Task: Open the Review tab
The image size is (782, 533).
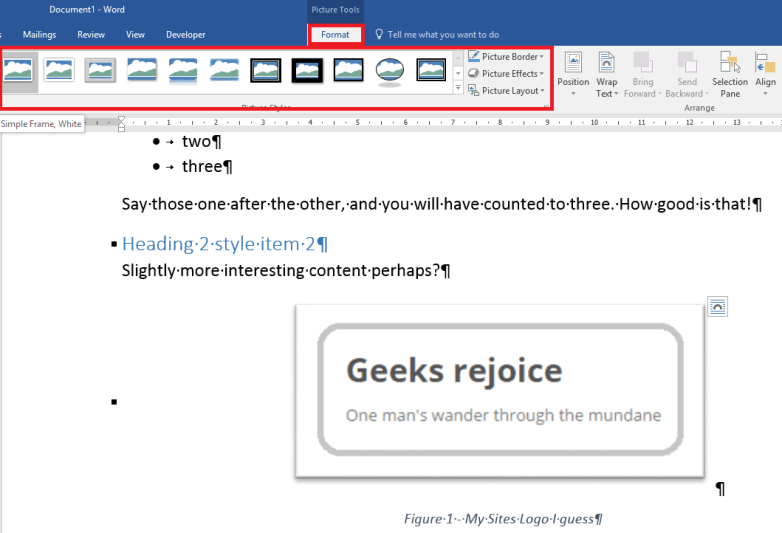Action: pyautogui.click(x=91, y=35)
